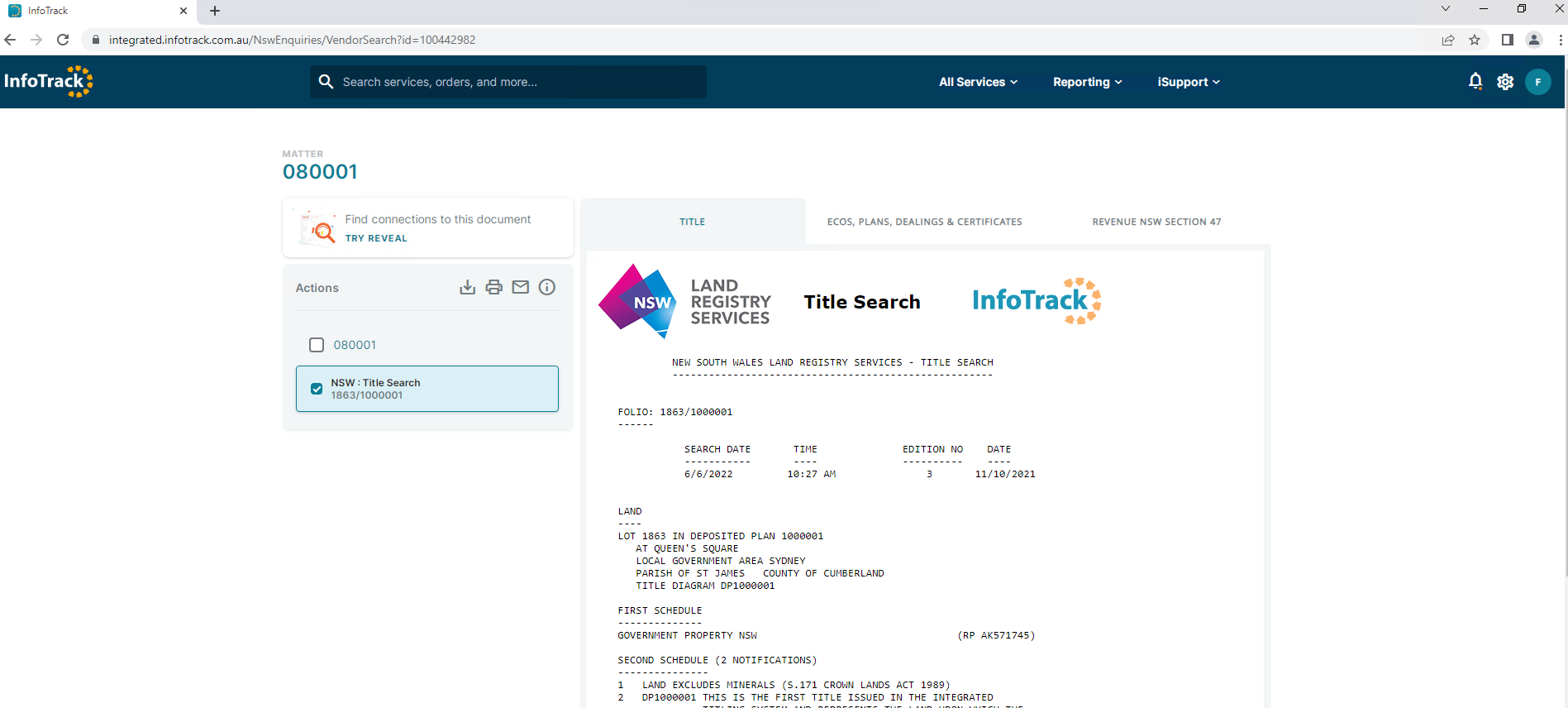This screenshot has width=1568, height=708.
Task: Click 'Title Search' document heading
Action: (x=862, y=302)
